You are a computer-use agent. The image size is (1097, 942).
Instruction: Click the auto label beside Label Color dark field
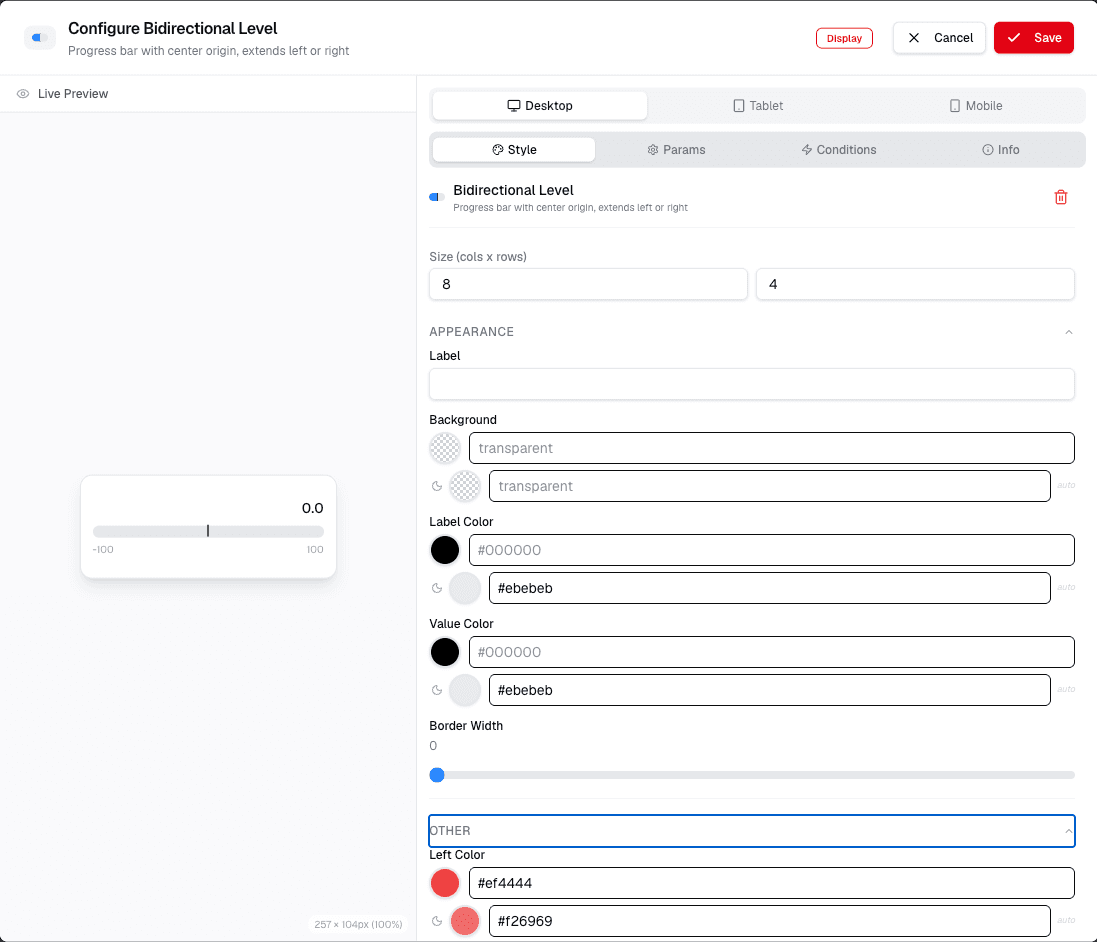pos(1066,587)
